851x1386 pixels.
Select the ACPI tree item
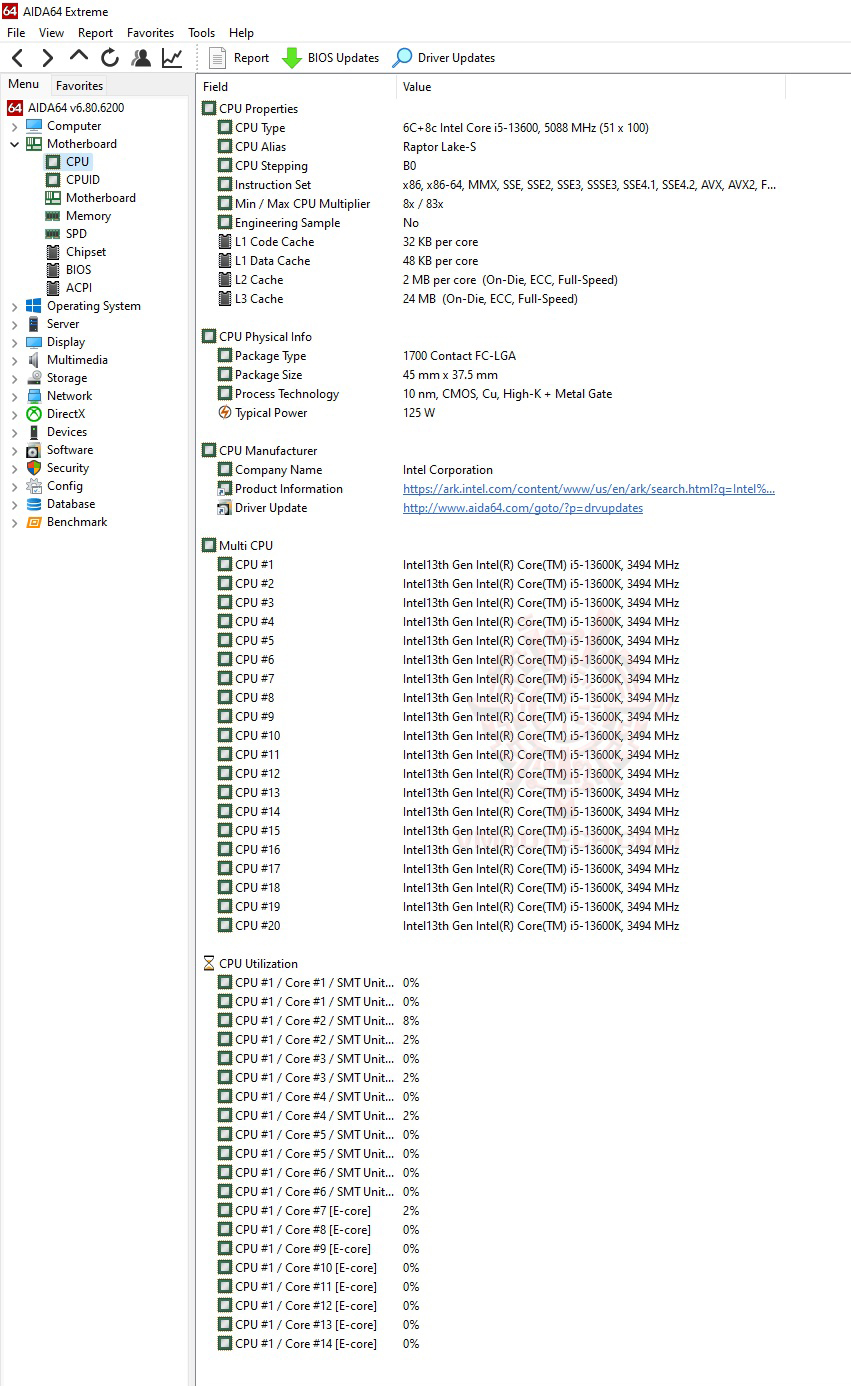(79, 288)
